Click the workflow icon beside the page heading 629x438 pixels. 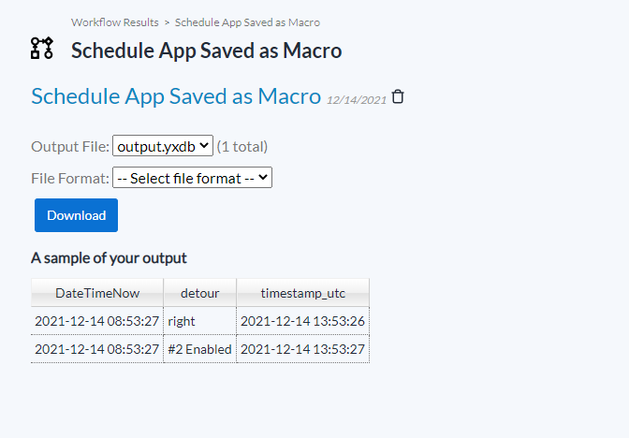coord(42,48)
